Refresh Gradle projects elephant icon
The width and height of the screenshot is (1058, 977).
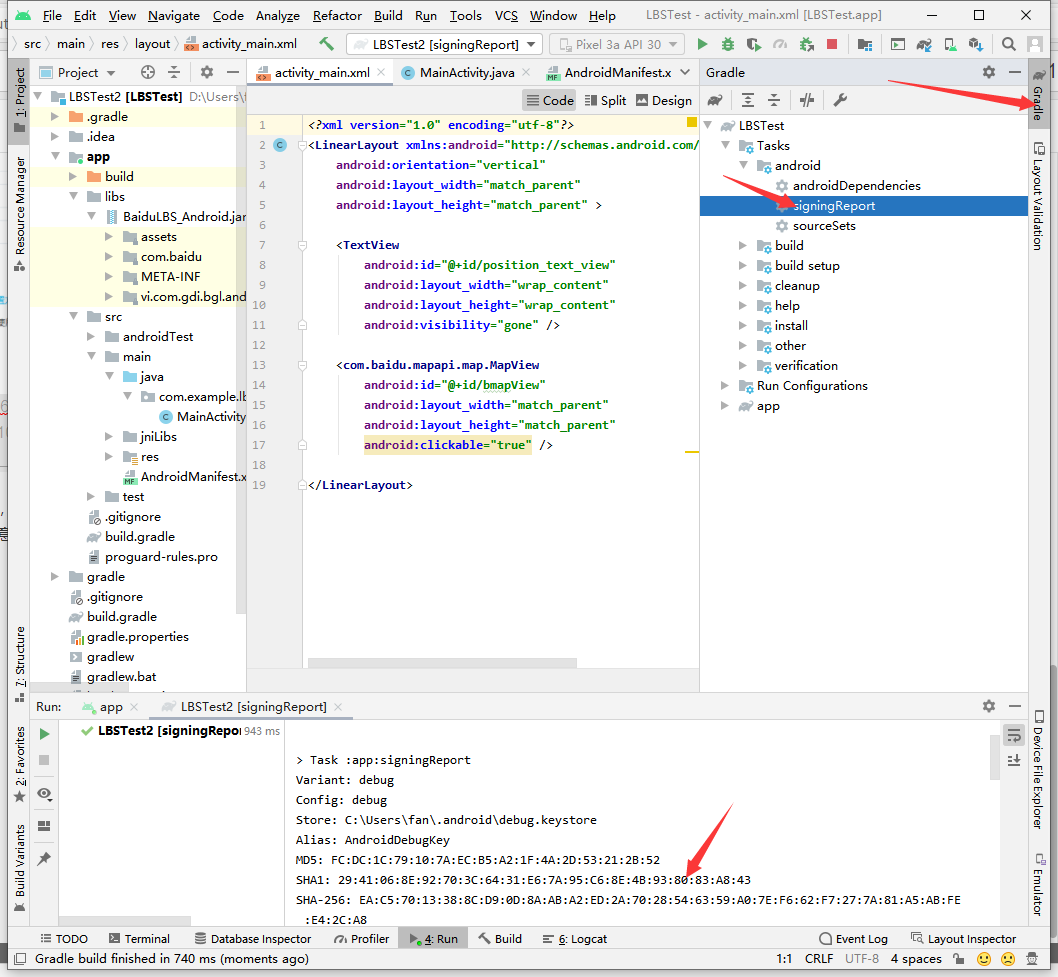click(x=715, y=101)
